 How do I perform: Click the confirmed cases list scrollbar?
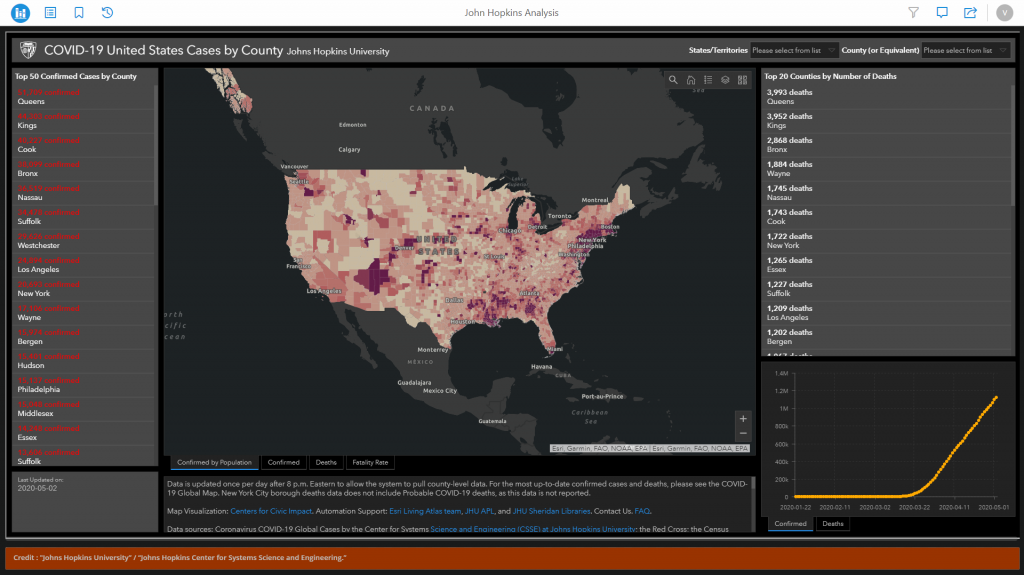[x=155, y=144]
